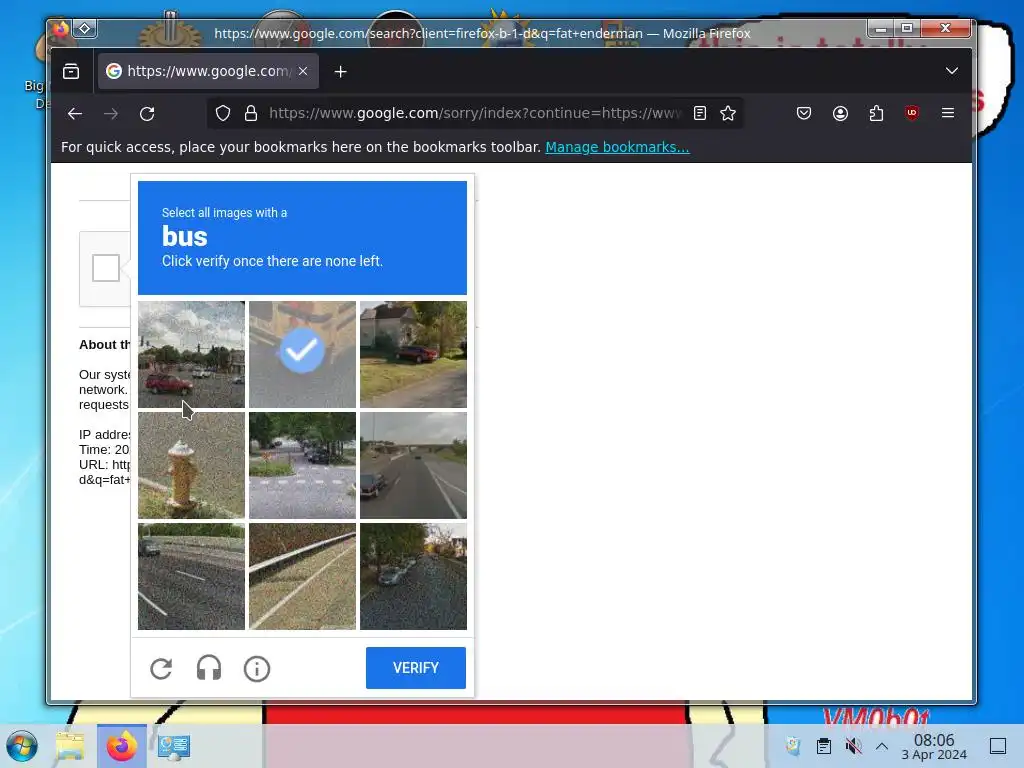The width and height of the screenshot is (1024, 768).
Task: Open the Windows Start menu orb
Action: (x=22, y=746)
